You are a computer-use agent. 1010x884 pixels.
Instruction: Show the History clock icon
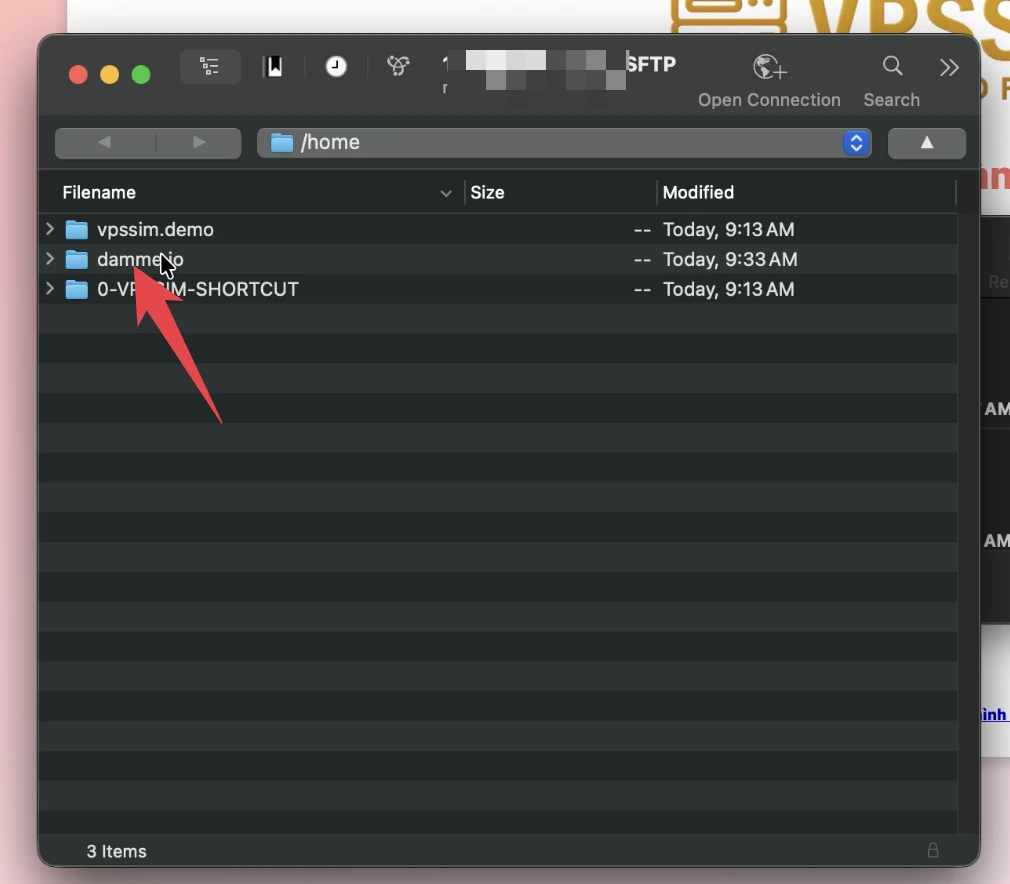pyautogui.click(x=336, y=66)
